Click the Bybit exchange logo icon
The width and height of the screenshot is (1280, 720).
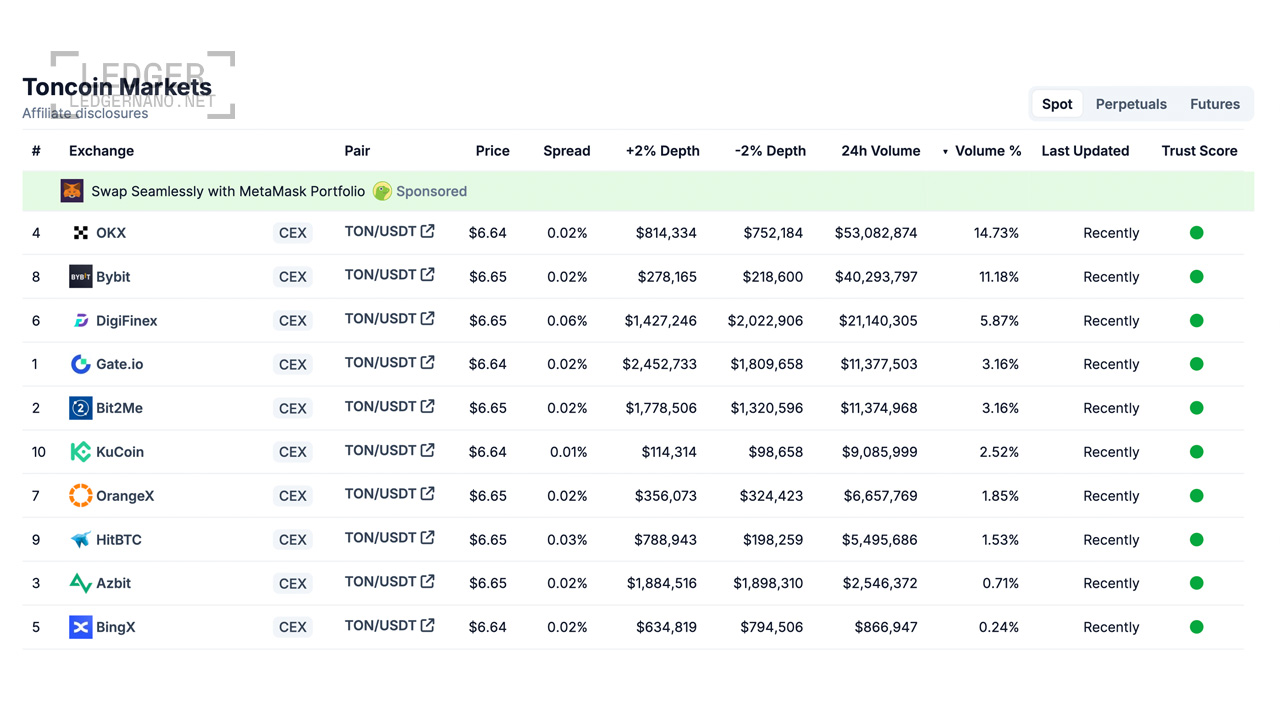(81, 277)
